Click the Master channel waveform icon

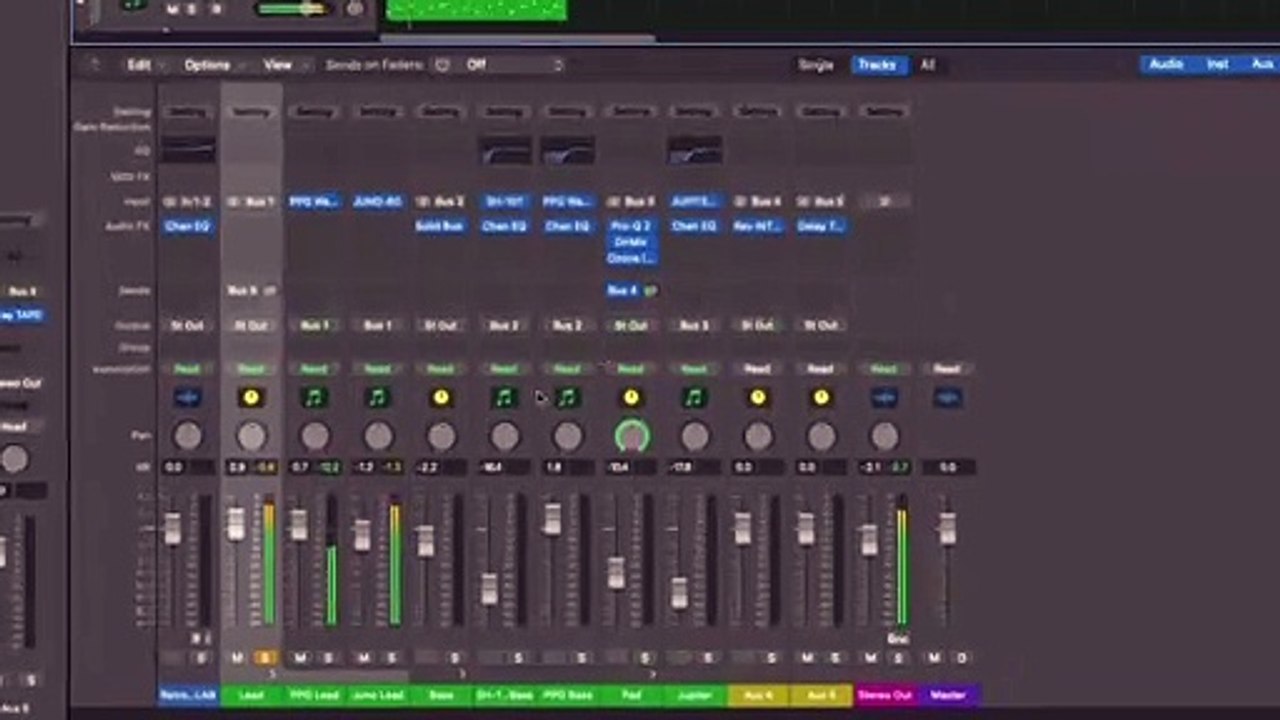[947, 398]
